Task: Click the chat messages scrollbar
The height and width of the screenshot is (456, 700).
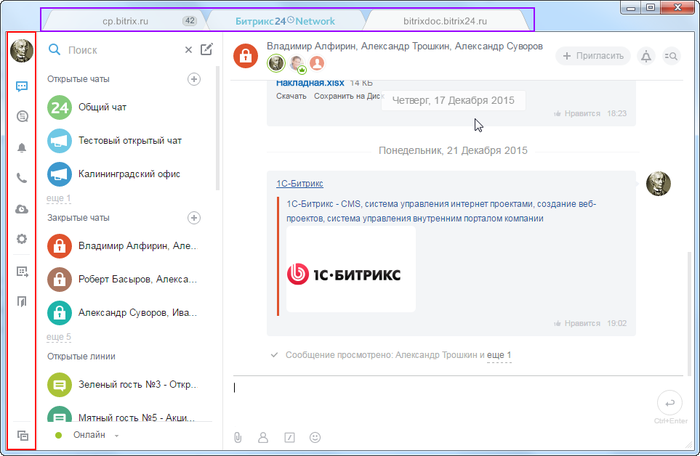Action: (x=690, y=313)
